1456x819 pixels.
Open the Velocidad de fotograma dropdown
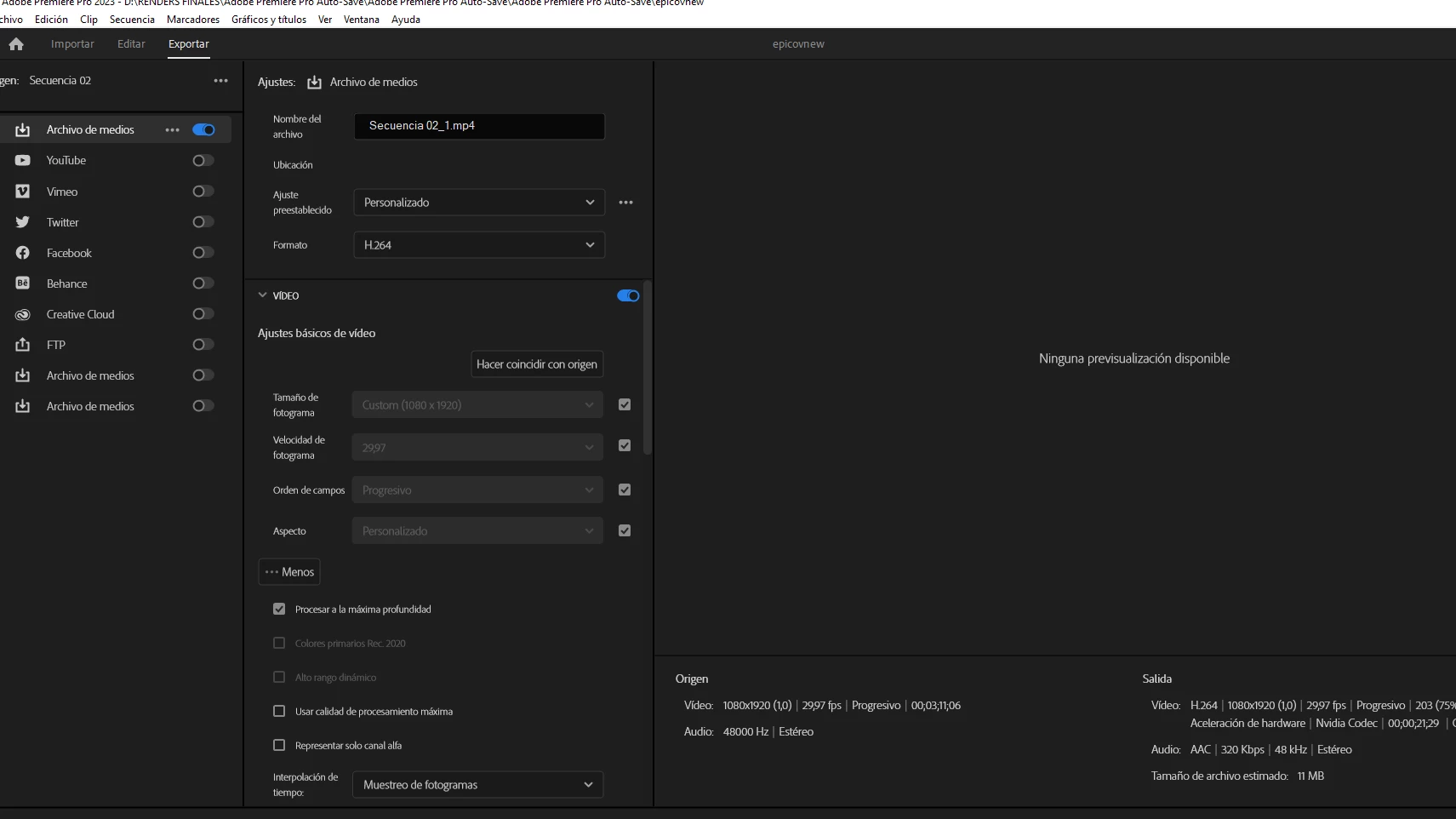click(x=477, y=448)
